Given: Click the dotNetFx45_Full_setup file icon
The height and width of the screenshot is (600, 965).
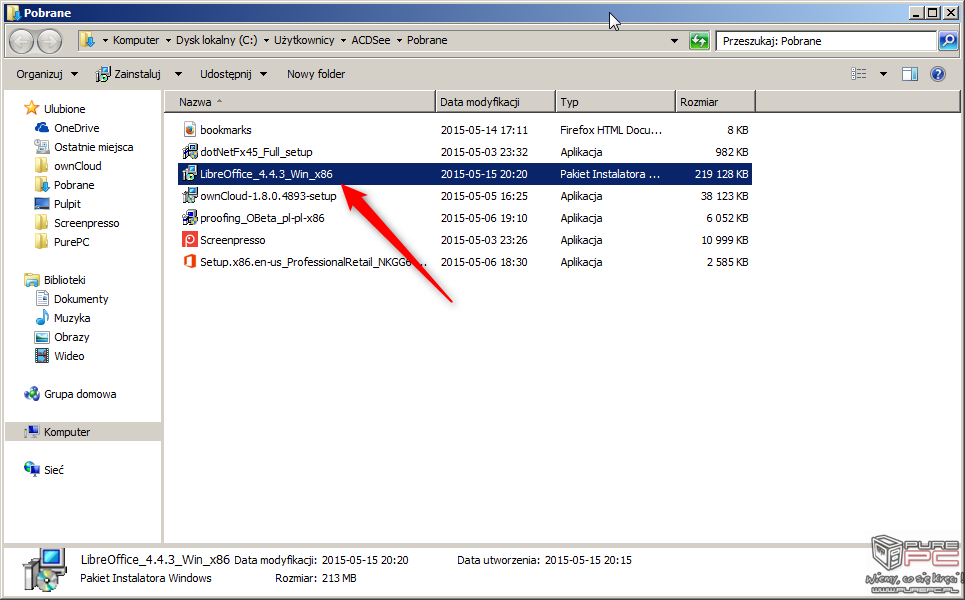Looking at the screenshot, I should click(190, 152).
